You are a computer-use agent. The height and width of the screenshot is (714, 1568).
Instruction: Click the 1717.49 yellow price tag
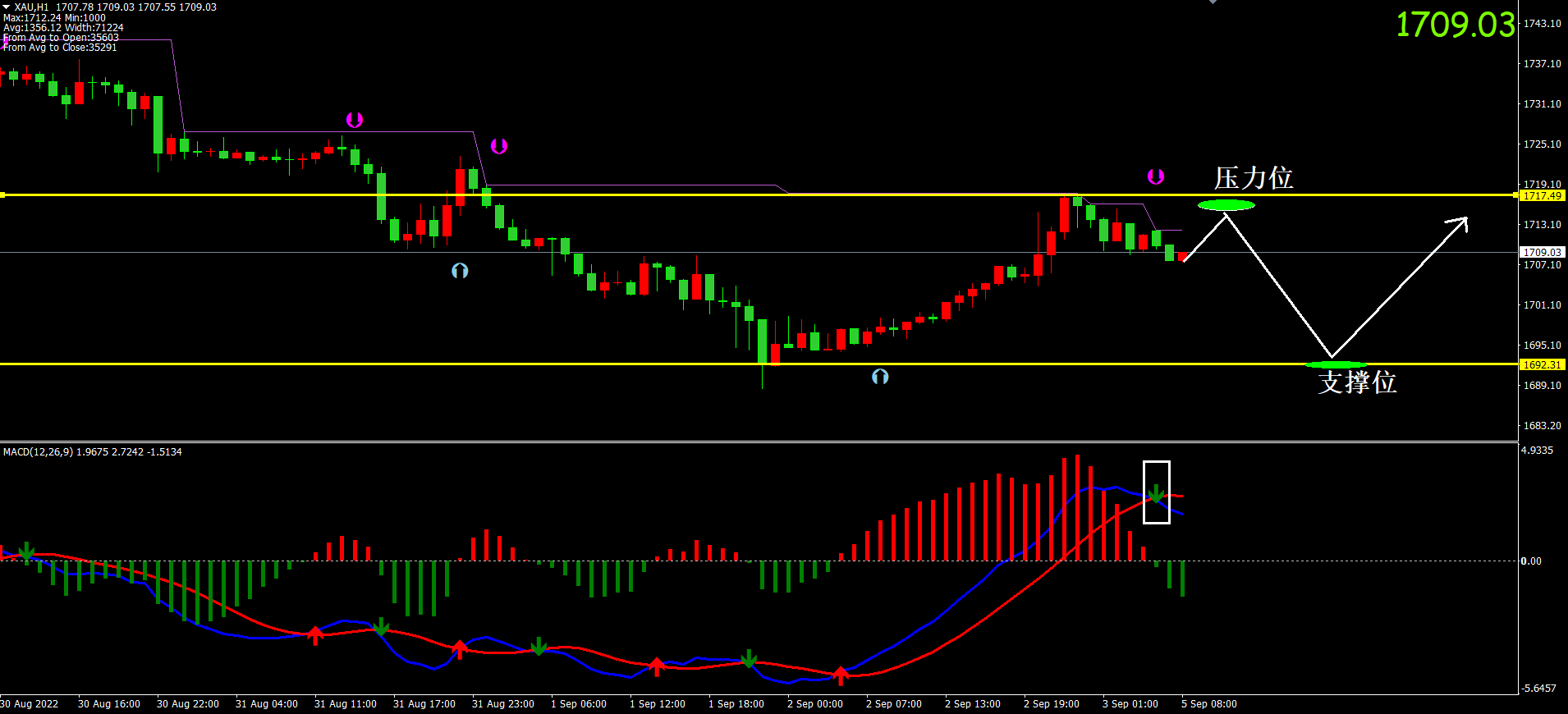coord(1542,195)
